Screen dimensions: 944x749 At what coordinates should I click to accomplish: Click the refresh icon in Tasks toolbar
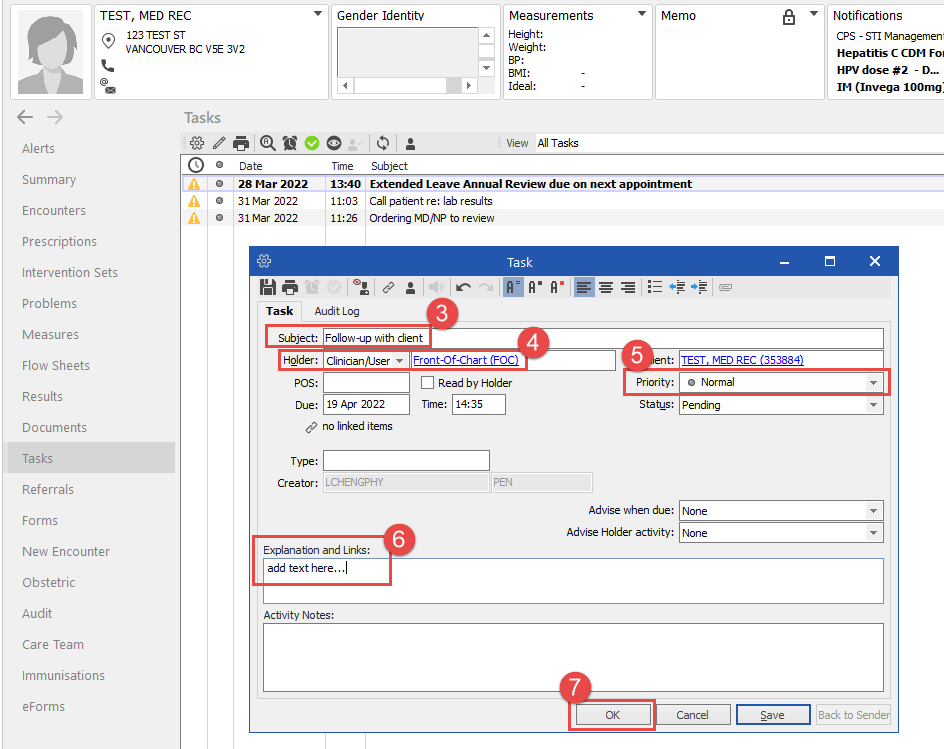point(383,143)
